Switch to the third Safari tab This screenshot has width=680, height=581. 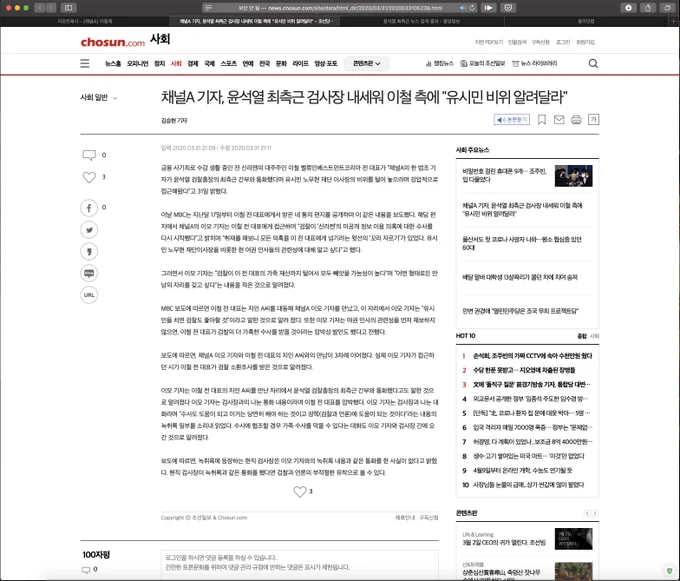pos(421,21)
